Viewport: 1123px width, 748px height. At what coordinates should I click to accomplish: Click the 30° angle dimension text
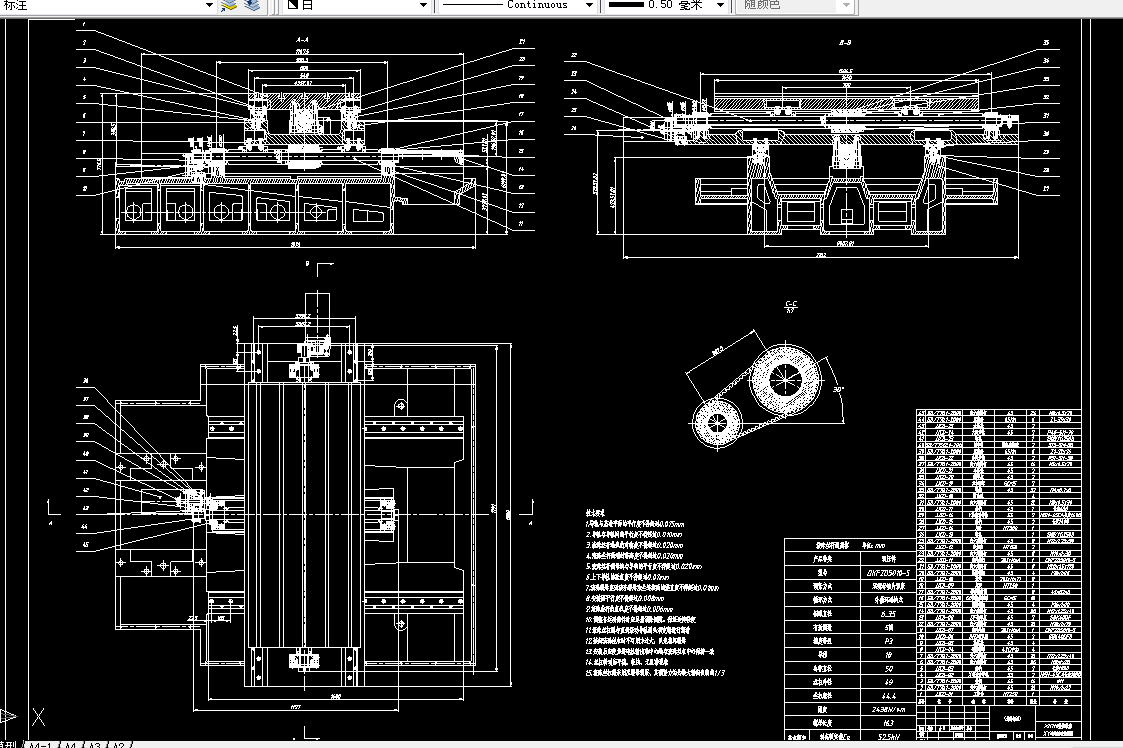pos(838,390)
